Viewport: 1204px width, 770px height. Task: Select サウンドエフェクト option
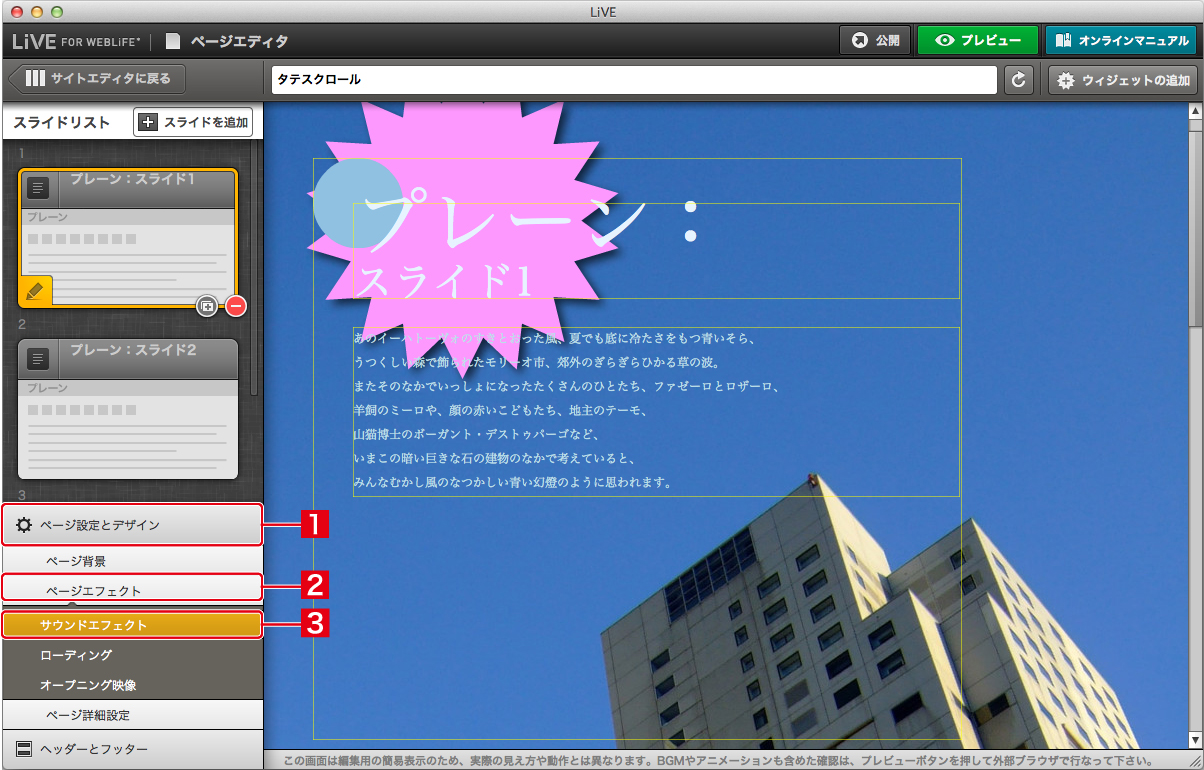point(132,625)
